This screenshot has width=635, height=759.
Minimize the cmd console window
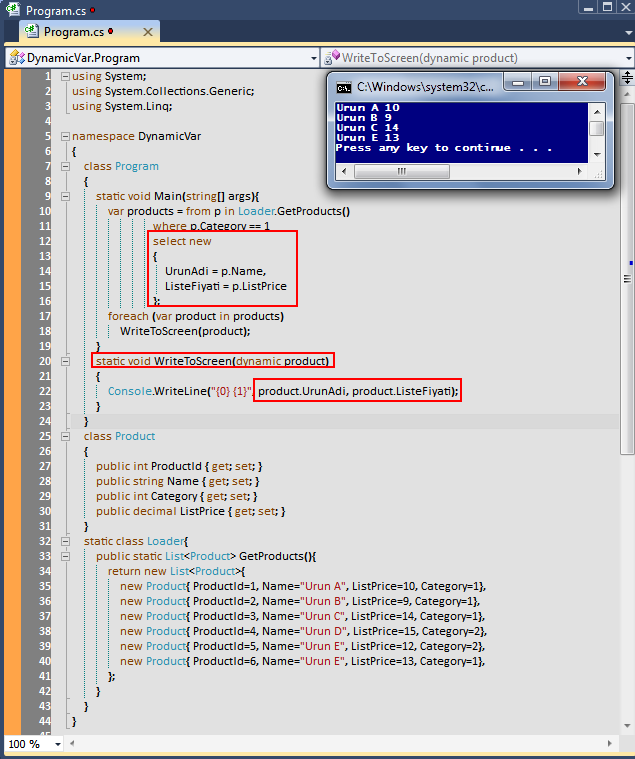coord(518,82)
